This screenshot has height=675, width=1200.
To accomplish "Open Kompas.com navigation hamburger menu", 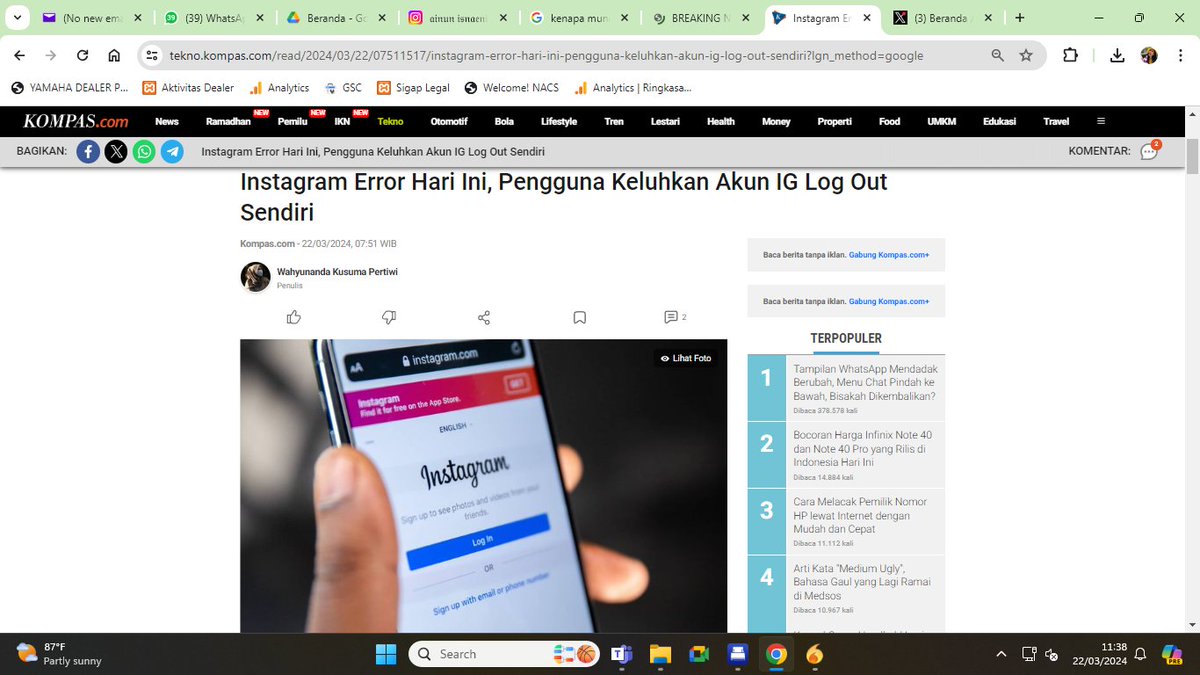I will 1101,121.
